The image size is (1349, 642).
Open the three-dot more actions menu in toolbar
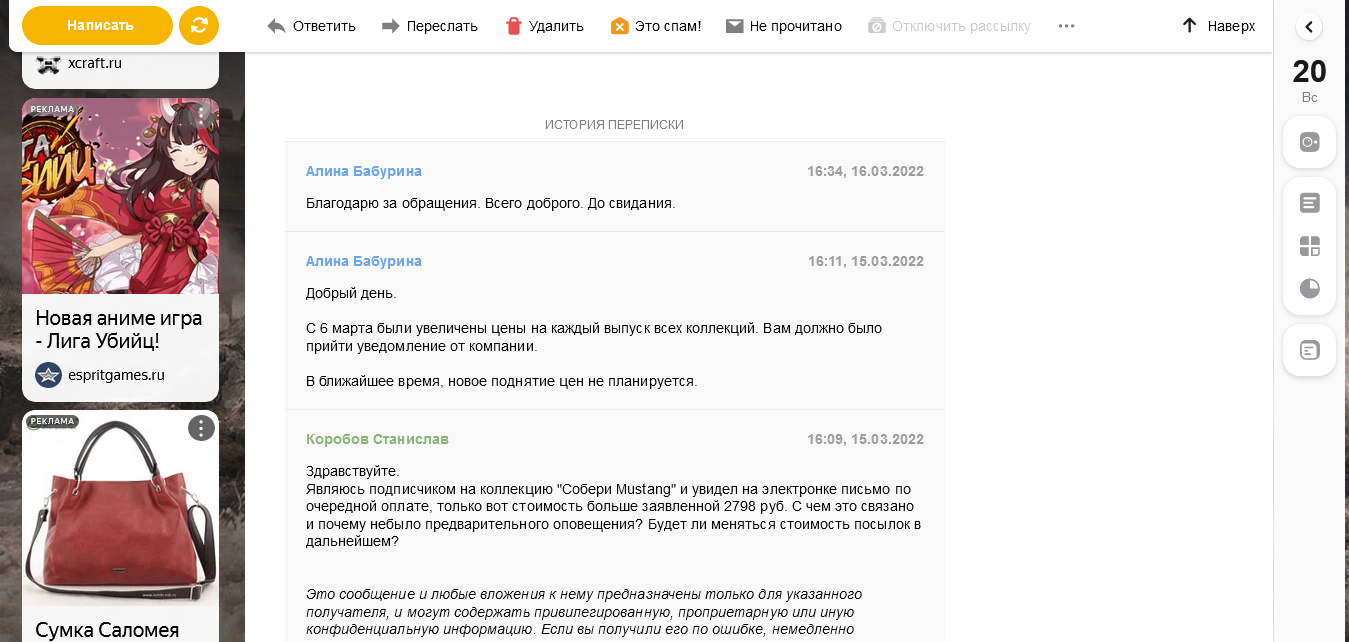pos(1066,26)
